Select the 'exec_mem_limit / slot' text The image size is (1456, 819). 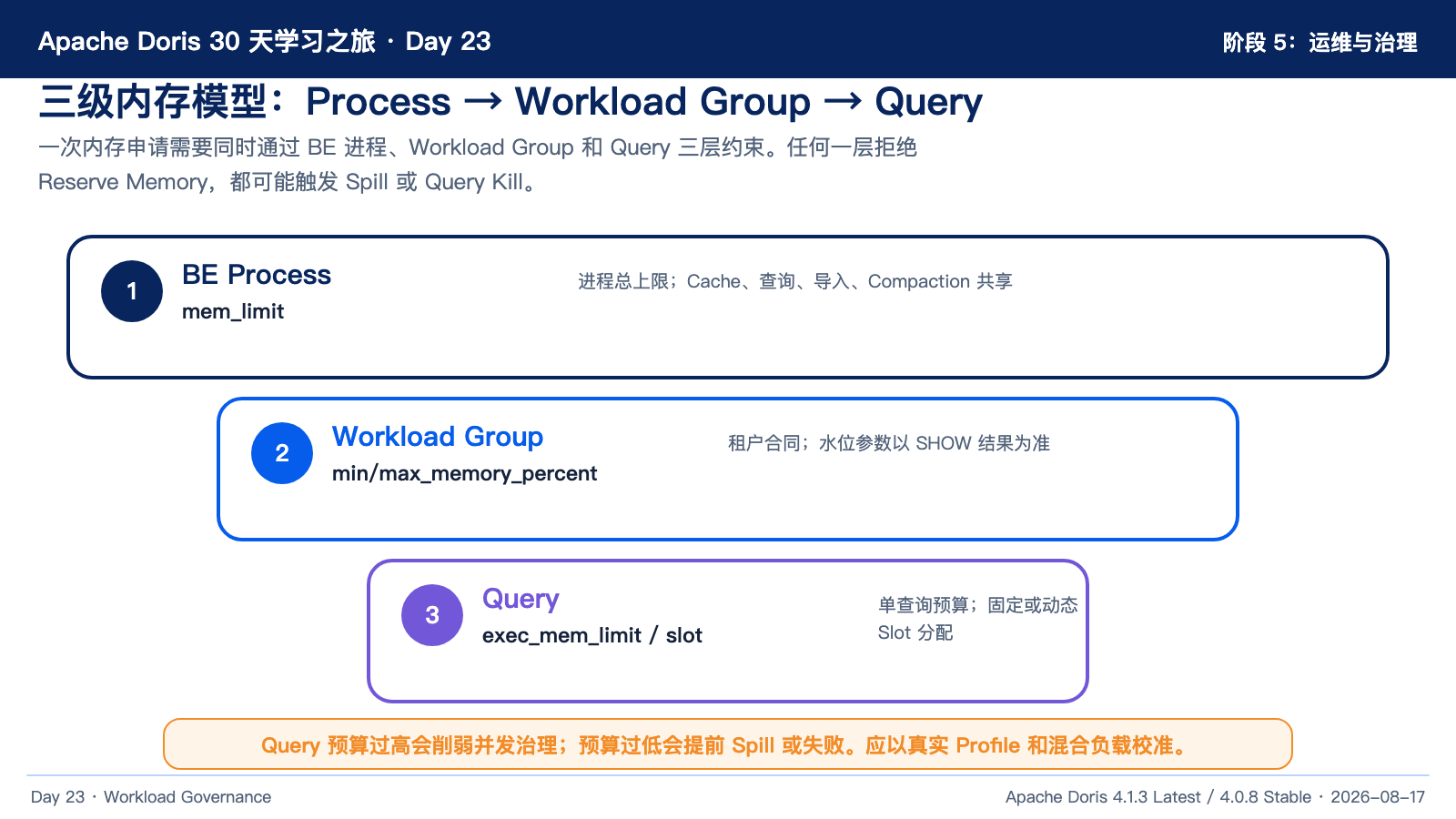pyautogui.click(x=592, y=635)
